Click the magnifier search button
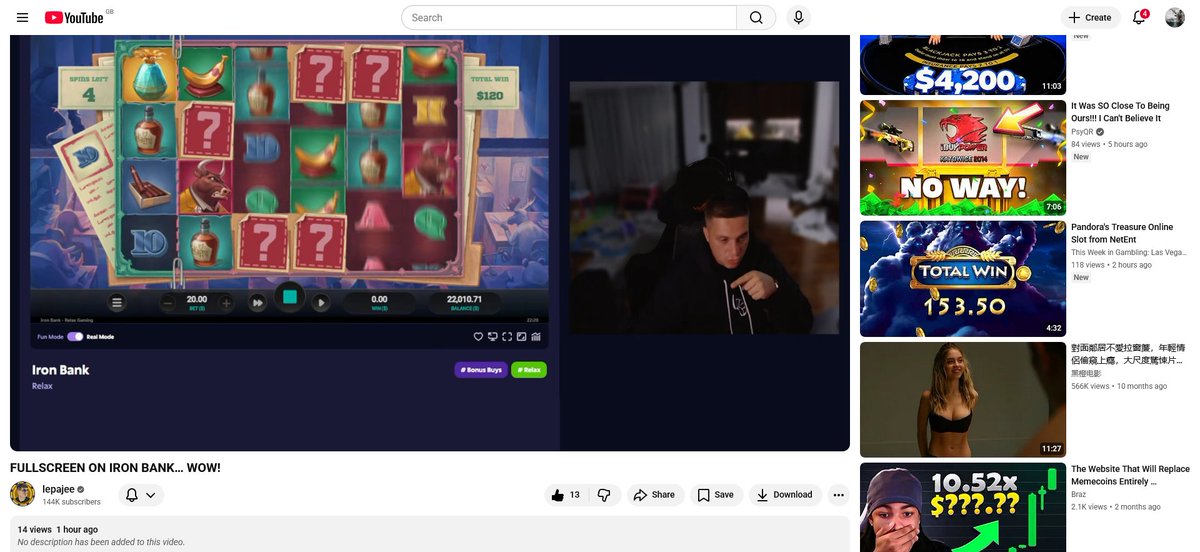Image resolution: width=1200 pixels, height=552 pixels. coord(756,17)
